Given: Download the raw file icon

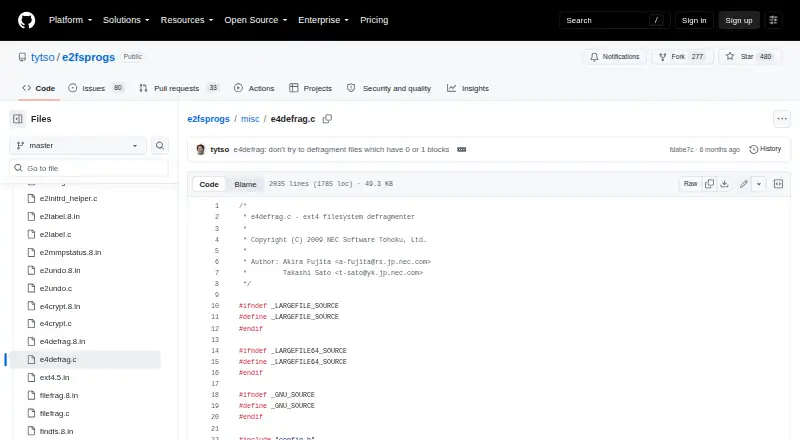Looking at the screenshot, I should click(x=724, y=184).
